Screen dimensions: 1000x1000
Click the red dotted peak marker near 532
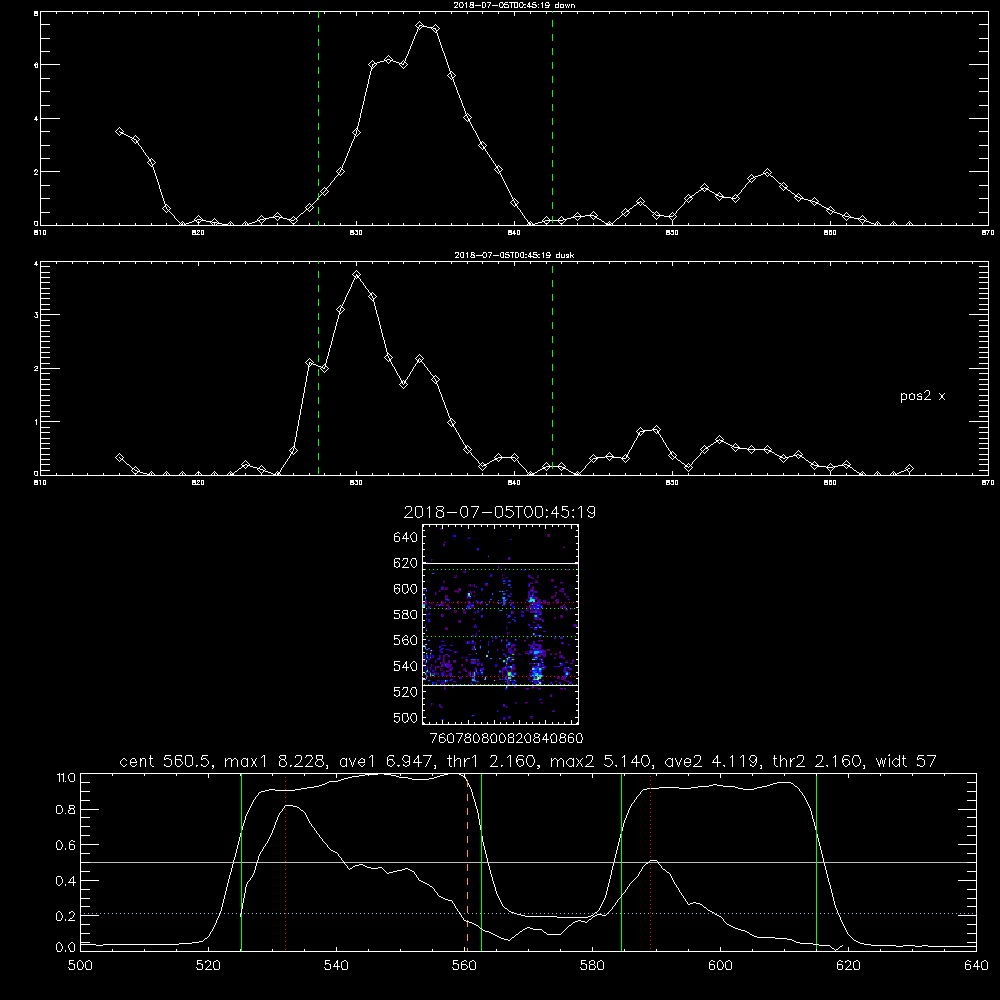(x=286, y=861)
